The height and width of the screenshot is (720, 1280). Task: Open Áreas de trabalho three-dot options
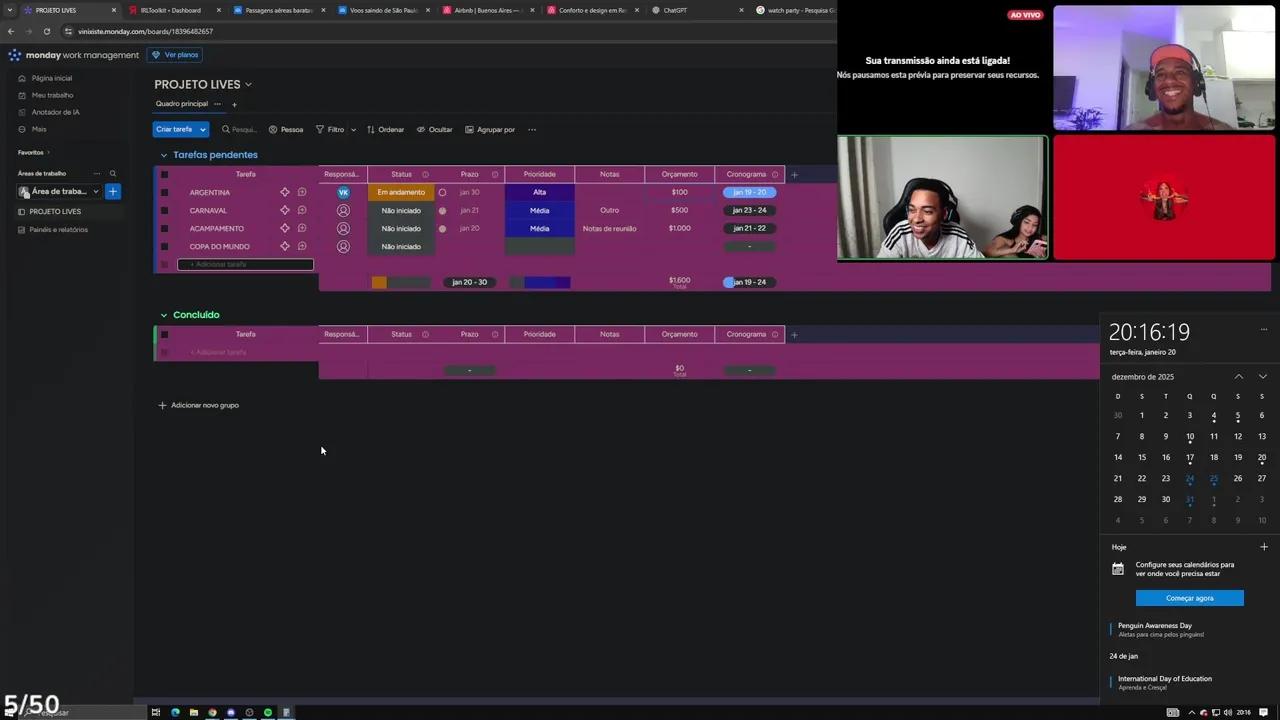(x=97, y=173)
